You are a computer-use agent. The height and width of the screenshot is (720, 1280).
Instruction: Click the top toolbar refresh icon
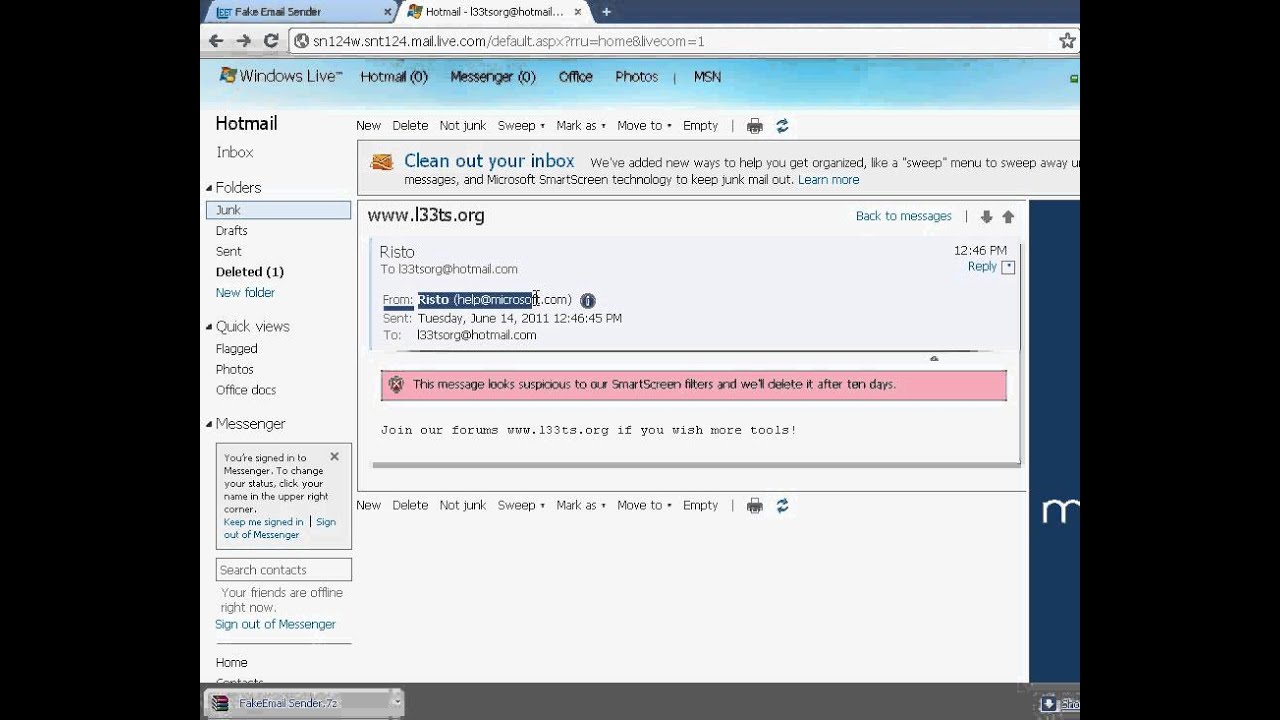pyautogui.click(x=782, y=126)
